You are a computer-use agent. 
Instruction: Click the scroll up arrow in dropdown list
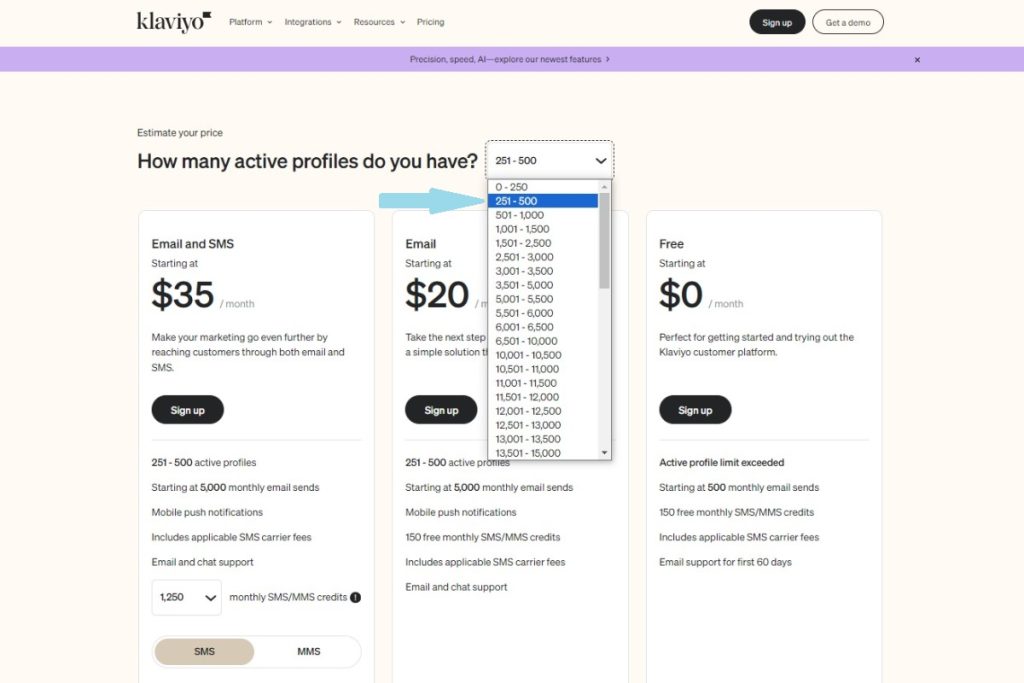tap(604, 187)
